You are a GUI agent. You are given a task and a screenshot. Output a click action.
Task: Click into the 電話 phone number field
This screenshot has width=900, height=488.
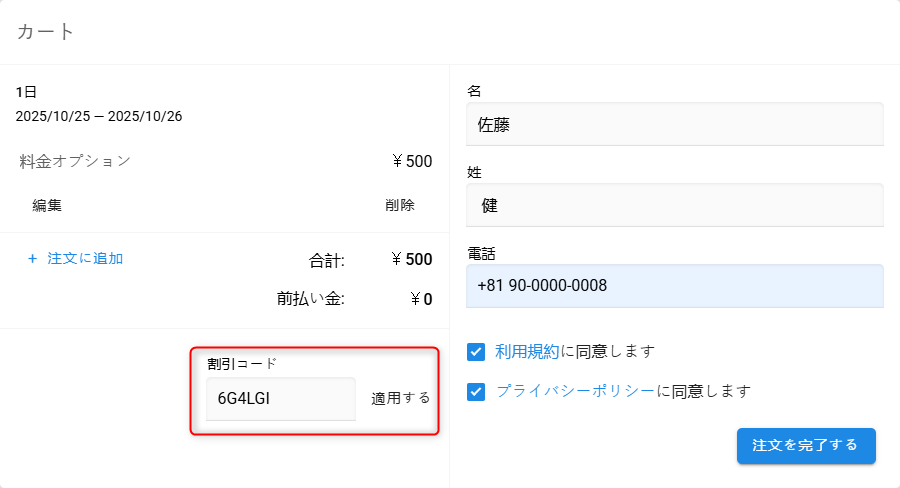(x=675, y=286)
